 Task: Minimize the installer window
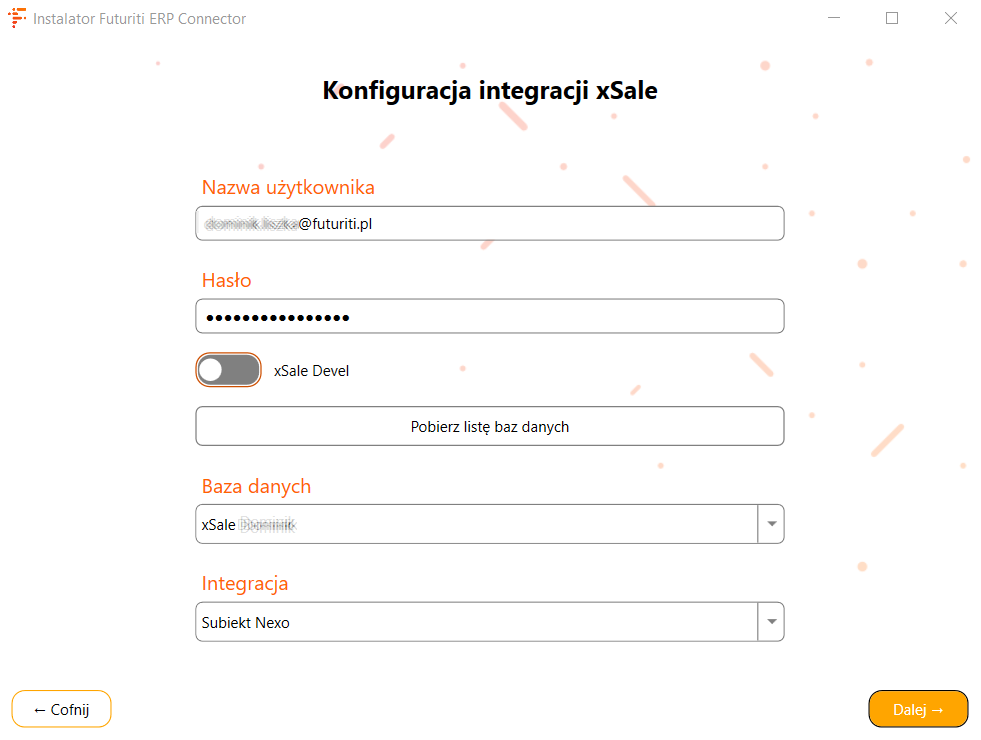(x=834, y=18)
